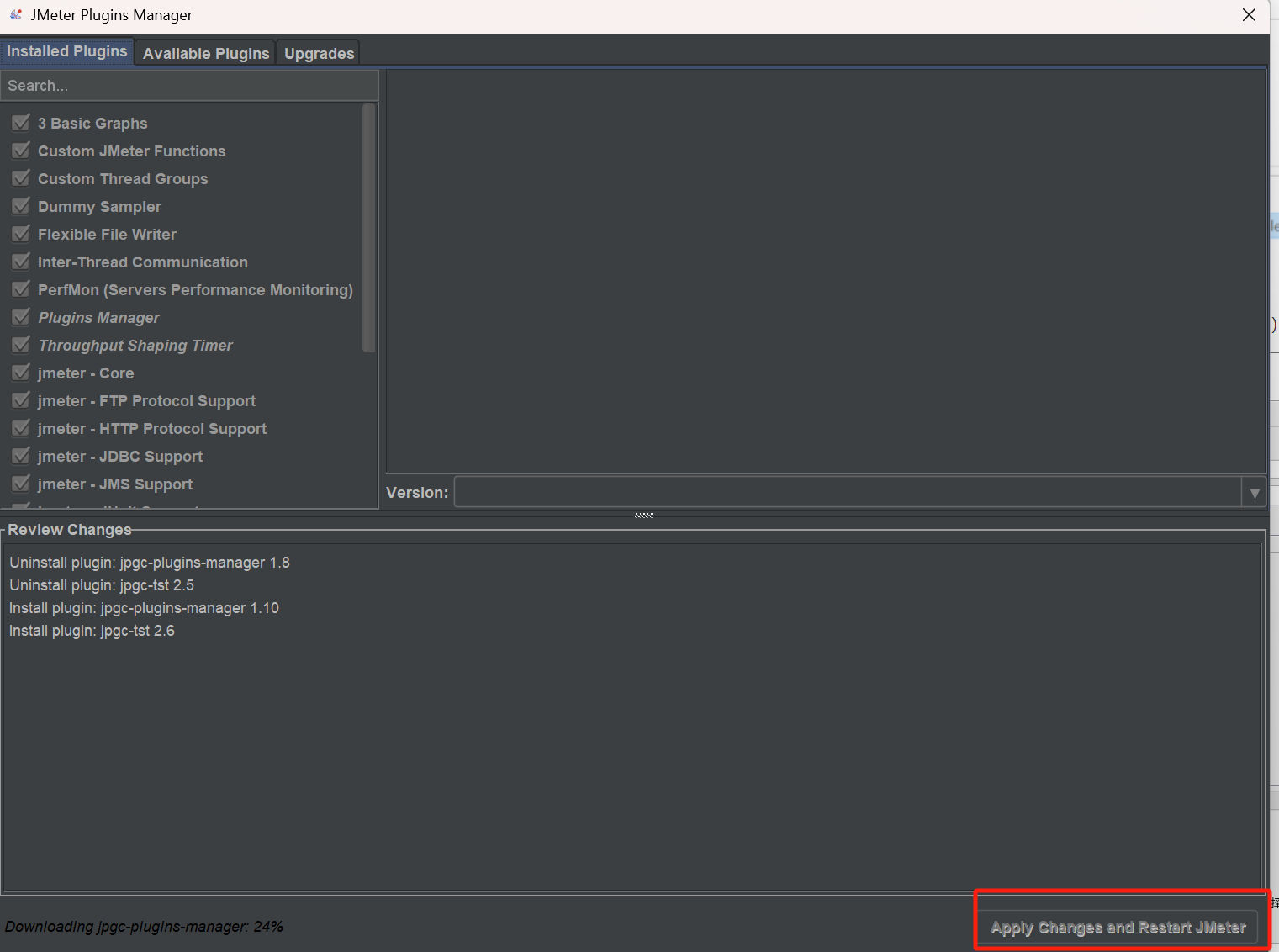1279x952 pixels.
Task: Toggle Custom Thread Groups checkbox
Action: click(21, 178)
